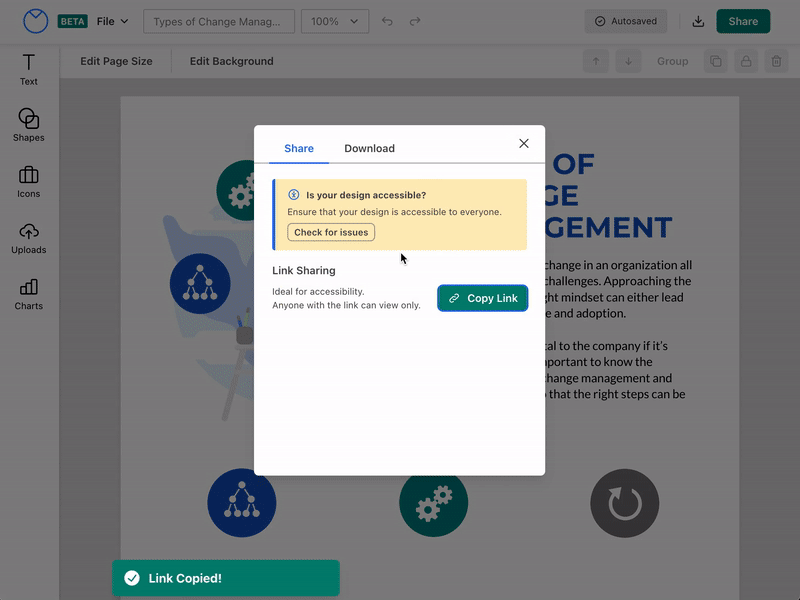Click the duplicate icon in the toolbar

tap(715, 61)
